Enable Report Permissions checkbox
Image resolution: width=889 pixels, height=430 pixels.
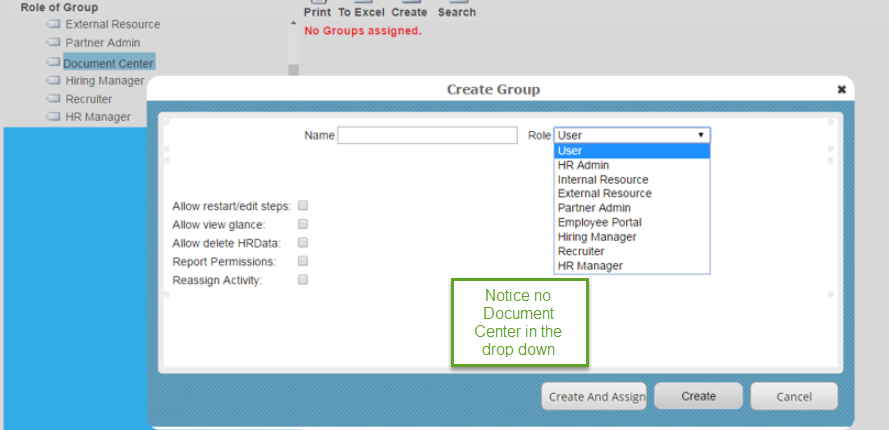coord(303,261)
